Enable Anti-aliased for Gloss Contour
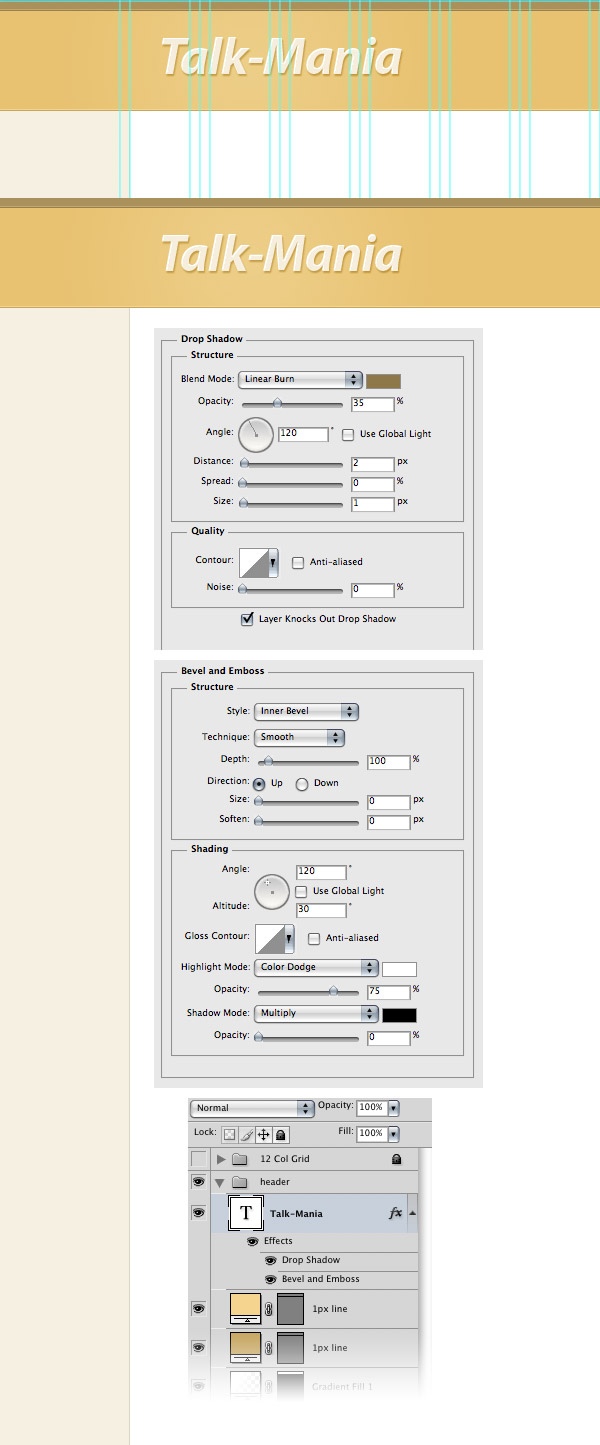The height and width of the screenshot is (1445, 600). point(314,938)
